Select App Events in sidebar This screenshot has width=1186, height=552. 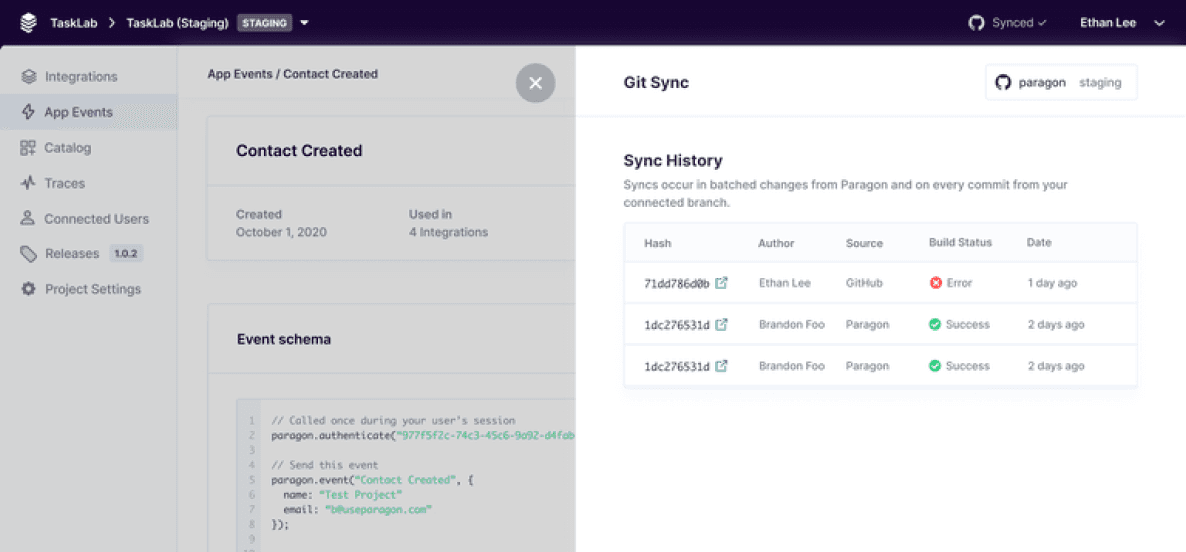[88, 112]
